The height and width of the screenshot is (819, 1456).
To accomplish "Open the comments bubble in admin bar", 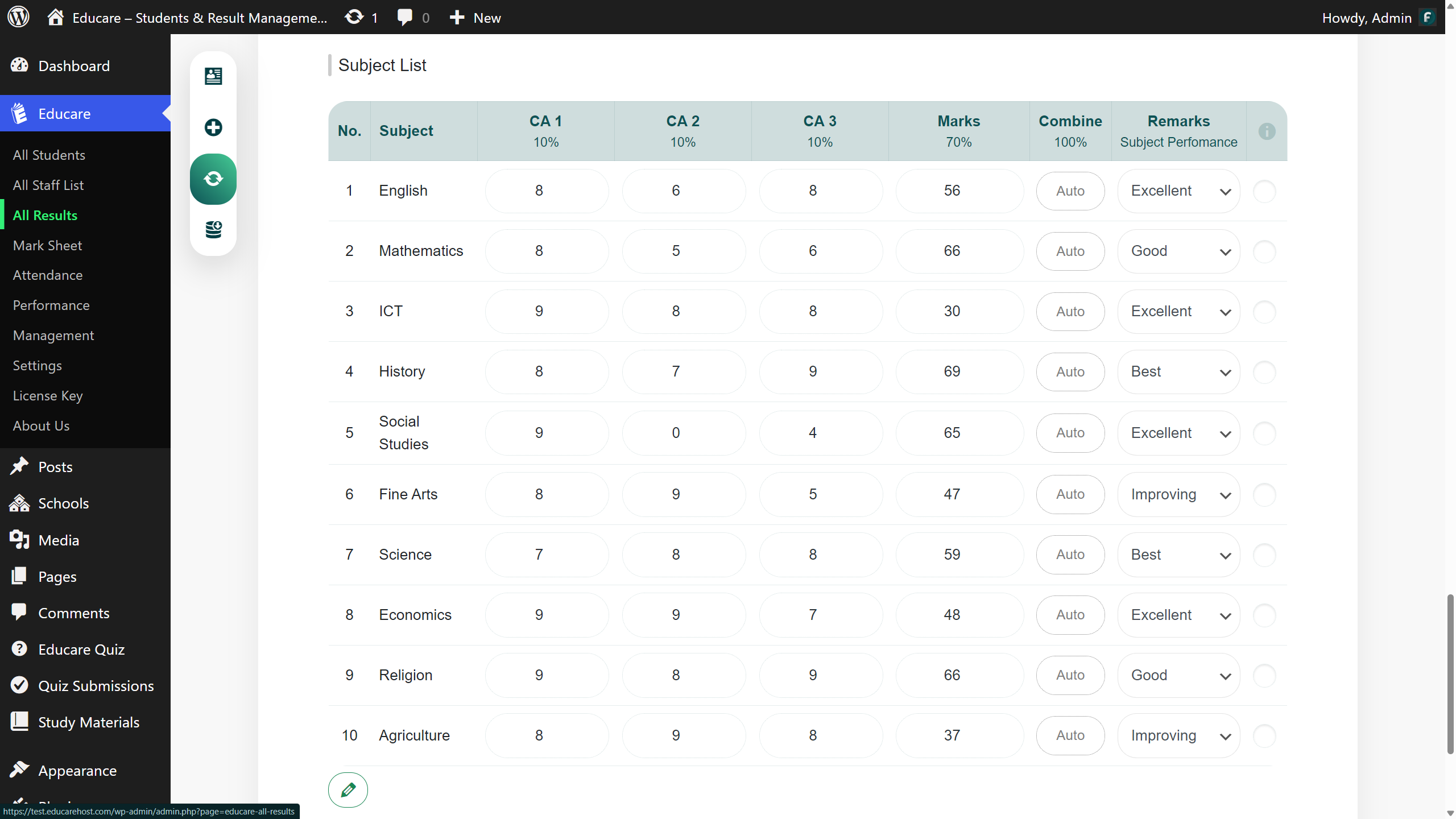I will click(405, 17).
